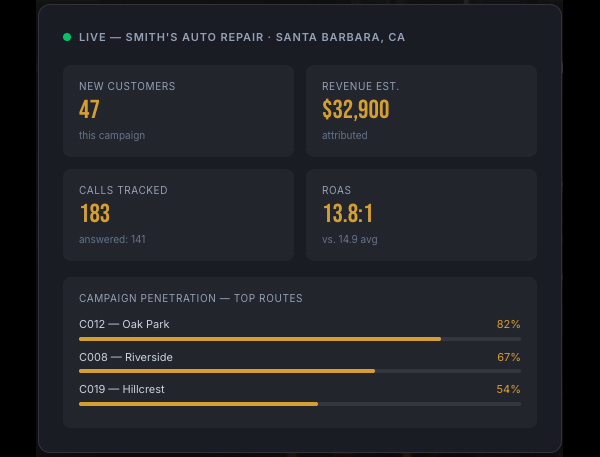
Task: Click the 13.8:1 ROAS value
Action: point(347,213)
